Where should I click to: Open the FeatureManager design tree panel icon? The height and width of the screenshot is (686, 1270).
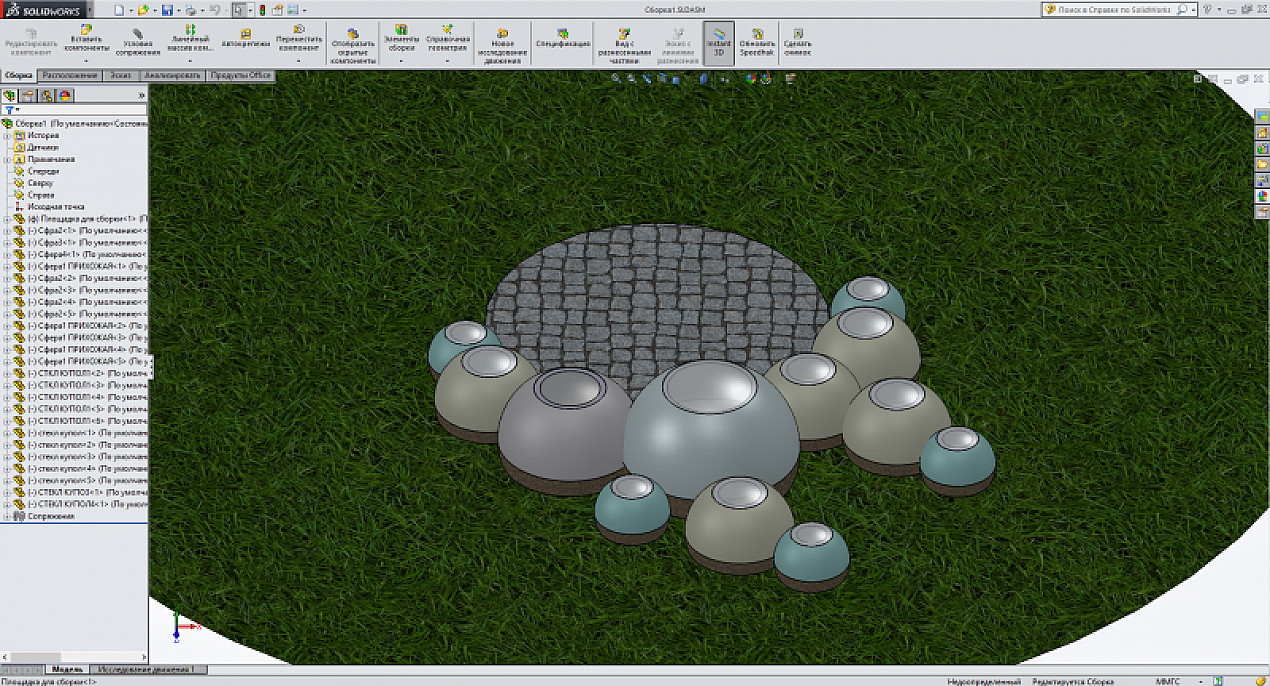click(x=11, y=95)
